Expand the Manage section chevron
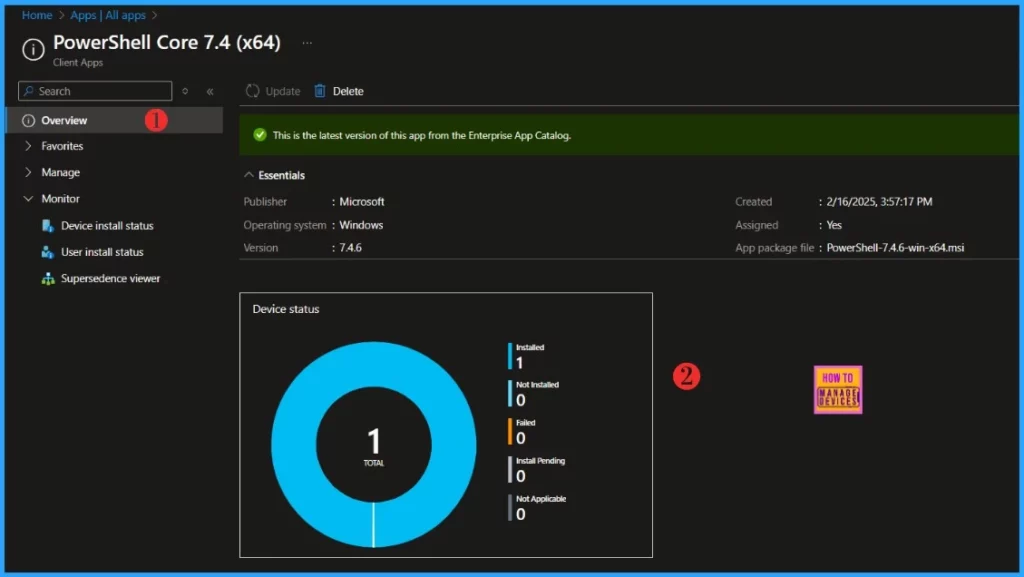This screenshot has width=1024, height=577. click(28, 172)
